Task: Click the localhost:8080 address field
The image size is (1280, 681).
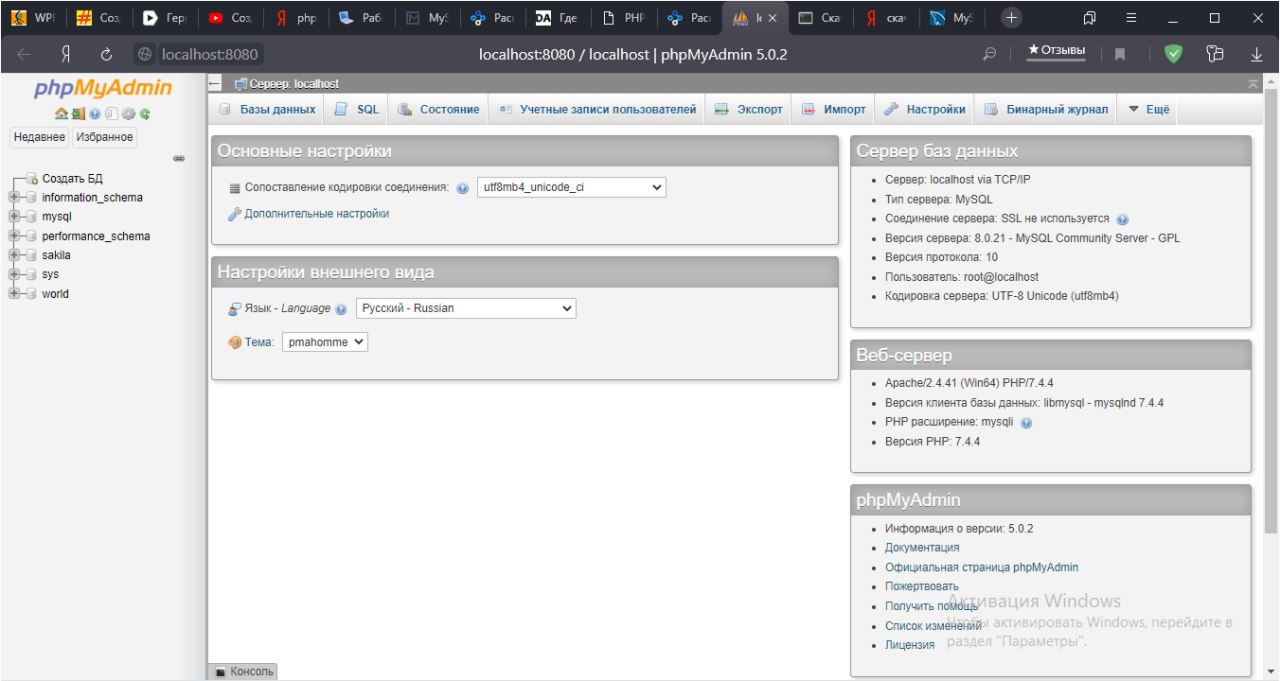Action: coord(210,55)
